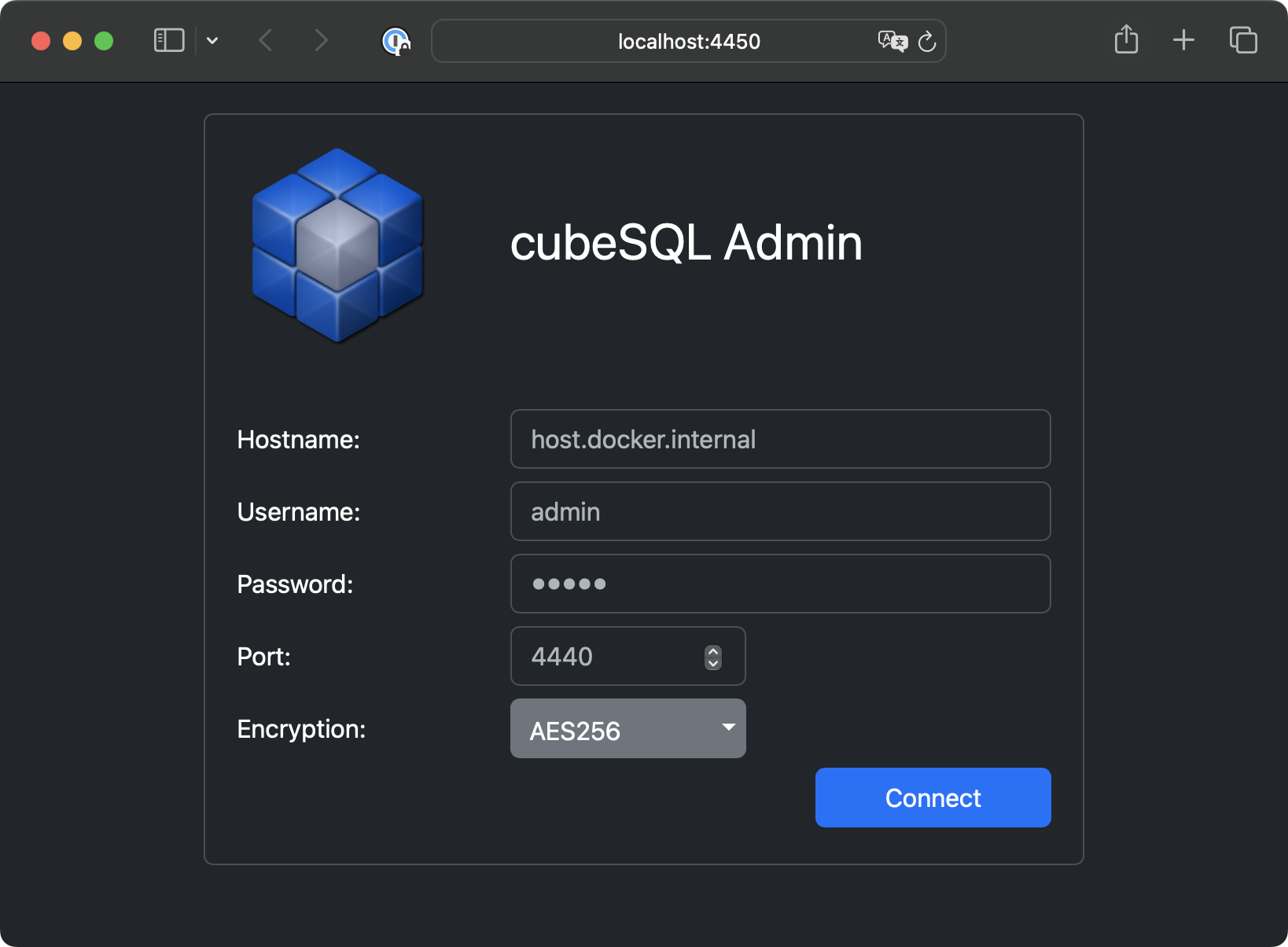Open the Share icon menu

coord(1126,39)
